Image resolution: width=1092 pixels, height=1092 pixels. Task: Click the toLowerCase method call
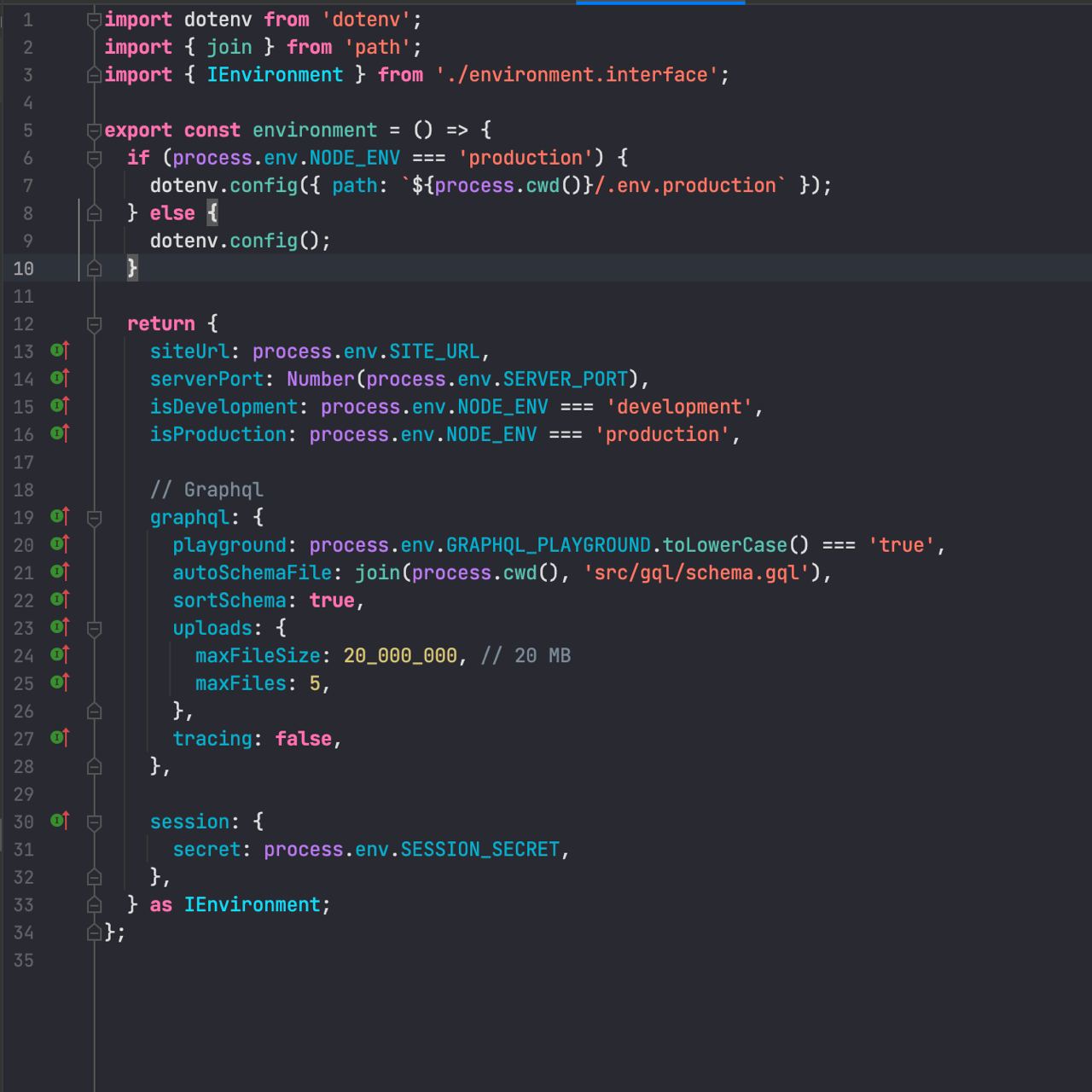[725, 545]
